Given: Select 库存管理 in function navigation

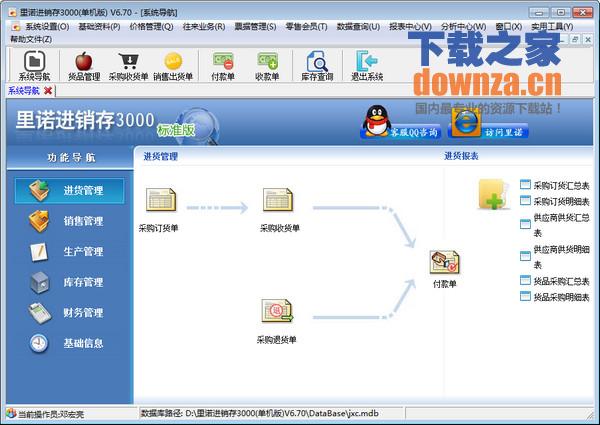Looking at the screenshot, I should pos(69,282).
